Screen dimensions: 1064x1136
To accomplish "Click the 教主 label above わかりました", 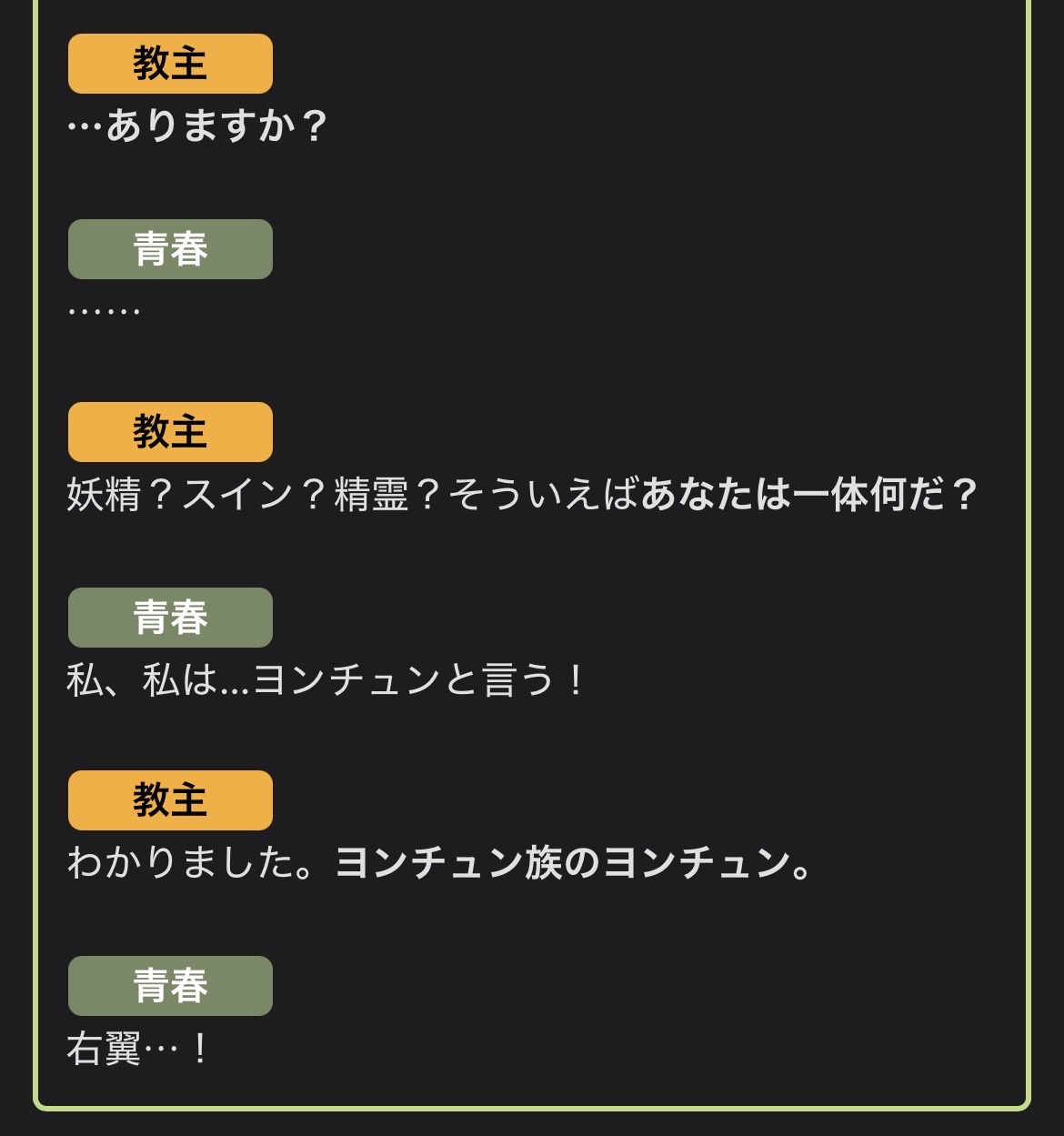I will point(170,800).
